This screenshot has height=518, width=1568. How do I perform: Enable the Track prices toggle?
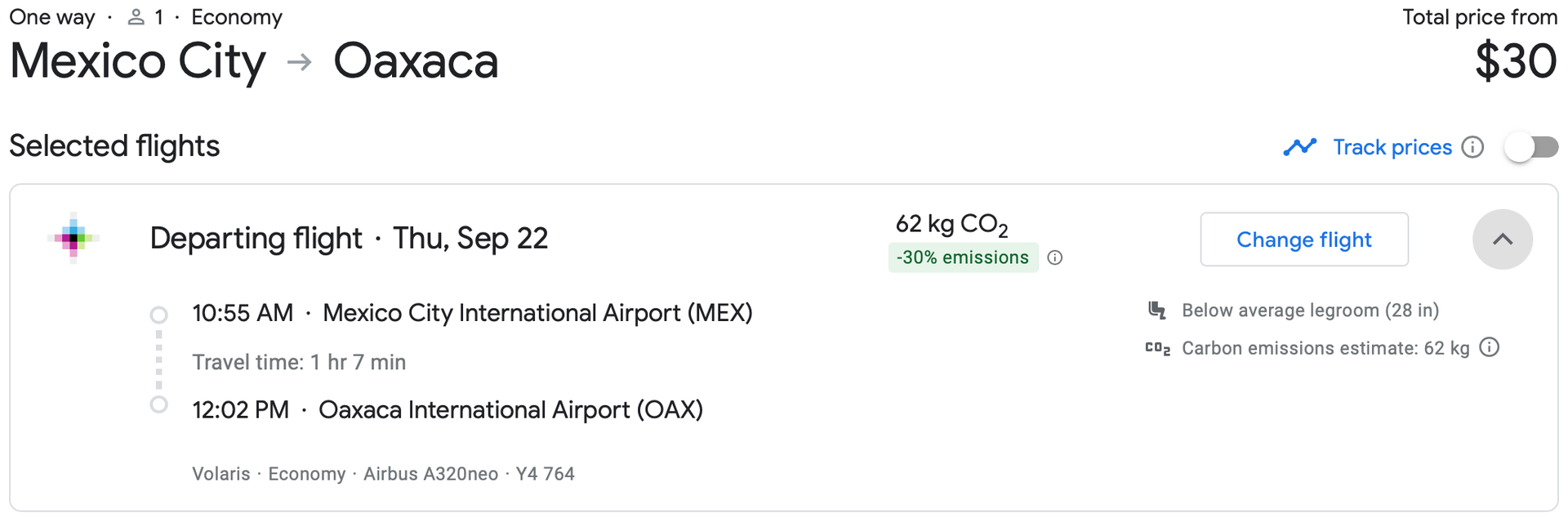pos(1531,147)
